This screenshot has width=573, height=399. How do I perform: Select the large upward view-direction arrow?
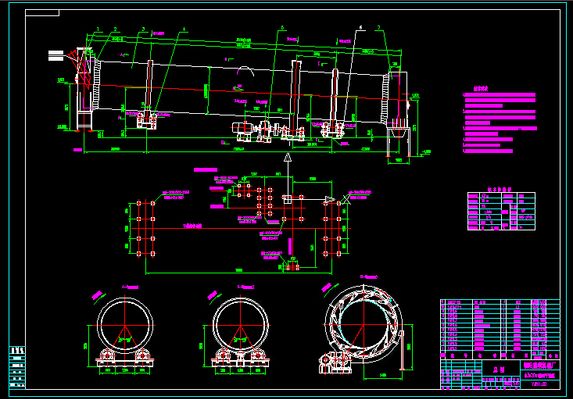pyautogui.click(x=288, y=174)
